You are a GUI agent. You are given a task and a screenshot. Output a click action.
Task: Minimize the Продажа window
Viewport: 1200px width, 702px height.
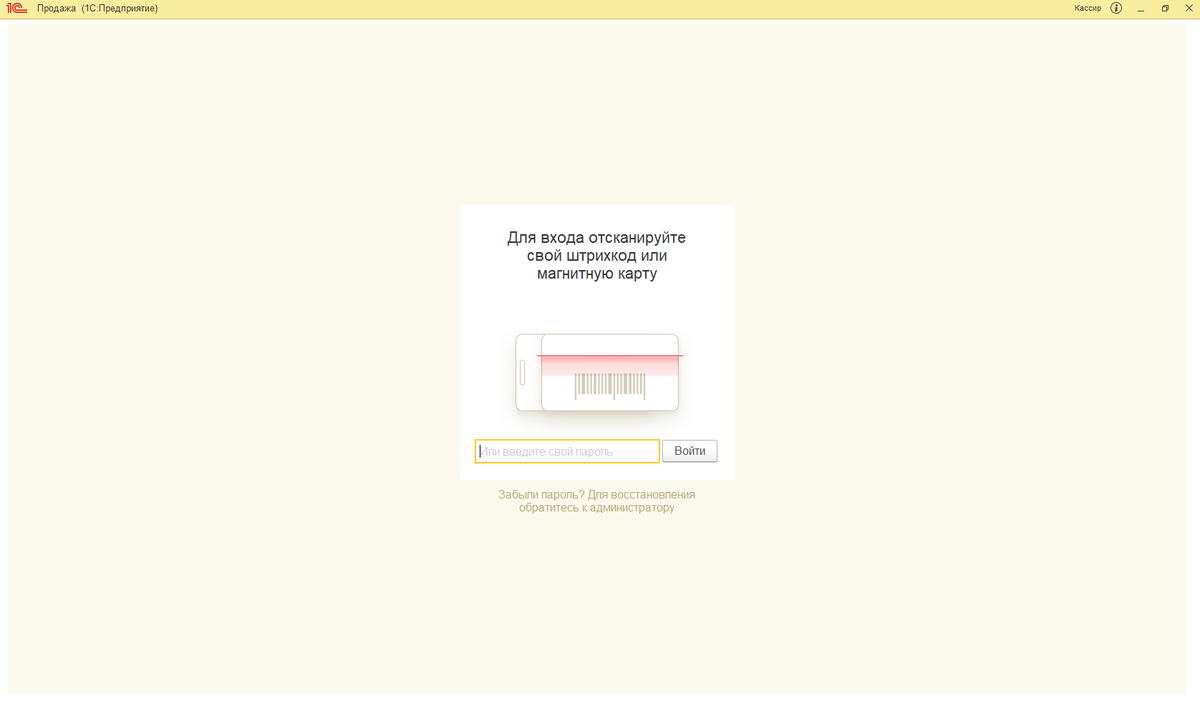[x=1140, y=8]
